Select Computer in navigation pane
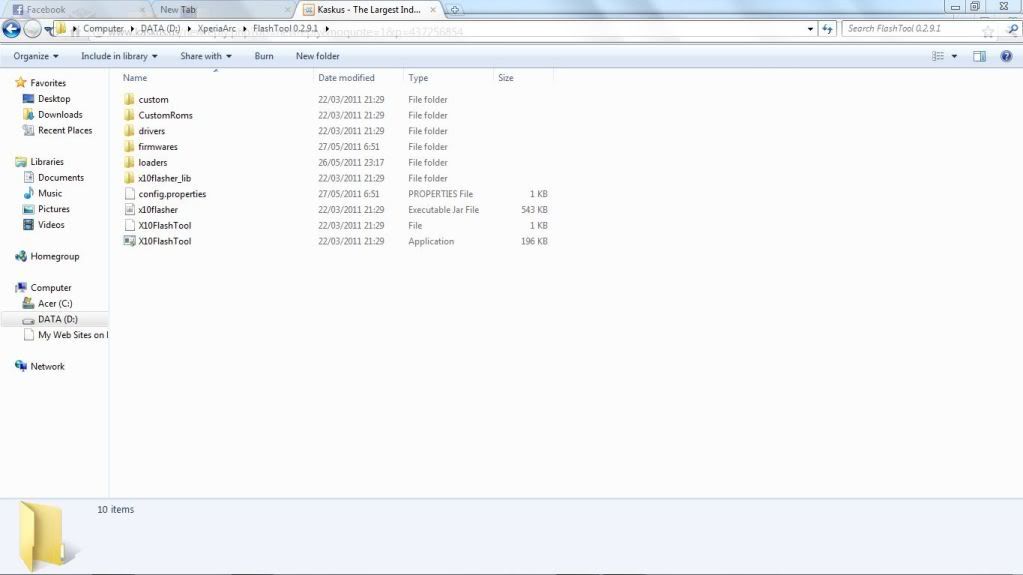 50,288
